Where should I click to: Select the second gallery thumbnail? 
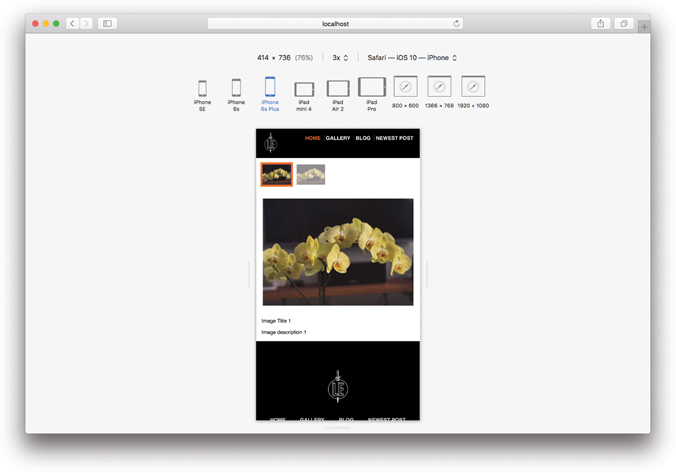click(x=310, y=175)
